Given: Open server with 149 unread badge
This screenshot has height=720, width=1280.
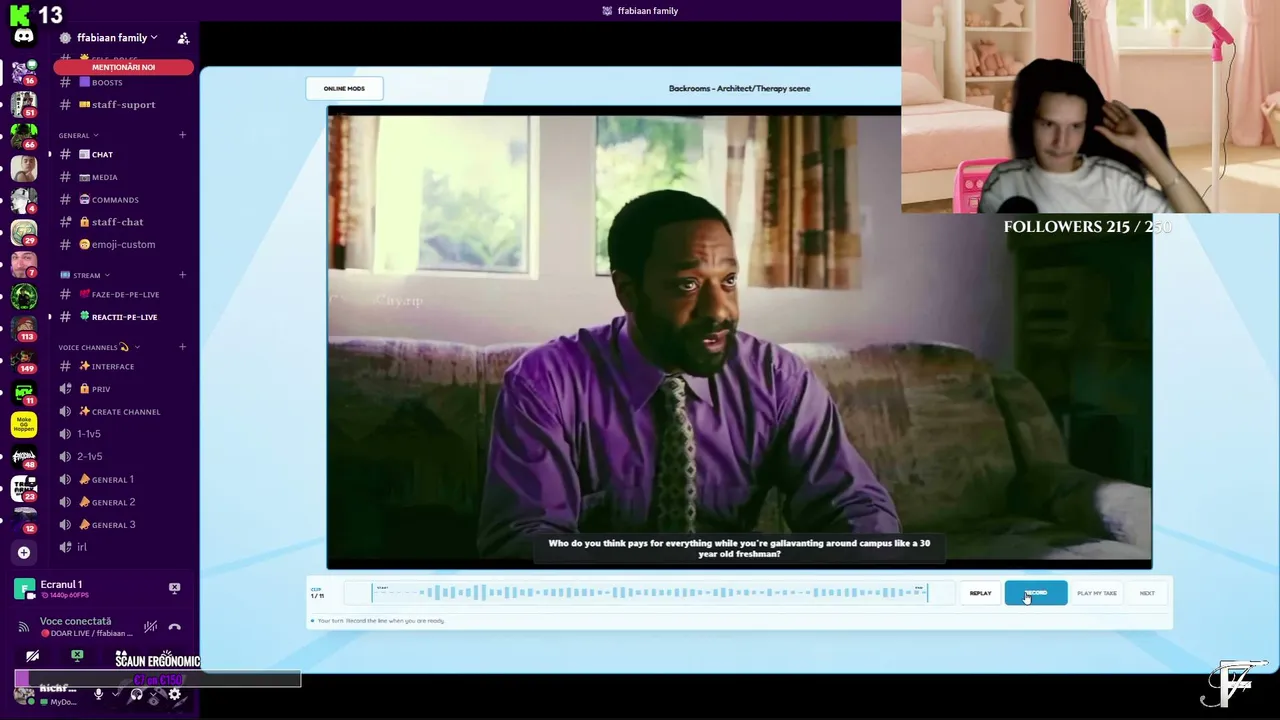Looking at the screenshot, I should coord(24,360).
